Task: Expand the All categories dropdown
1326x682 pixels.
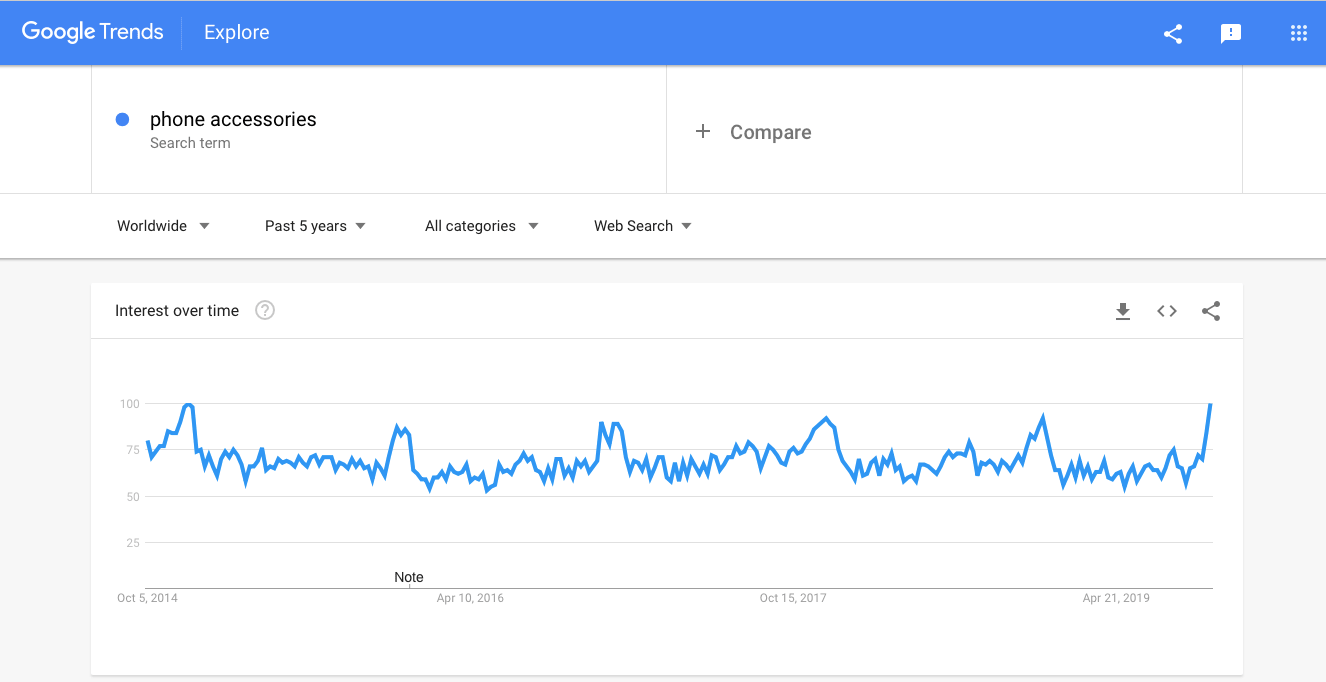Action: [481, 226]
